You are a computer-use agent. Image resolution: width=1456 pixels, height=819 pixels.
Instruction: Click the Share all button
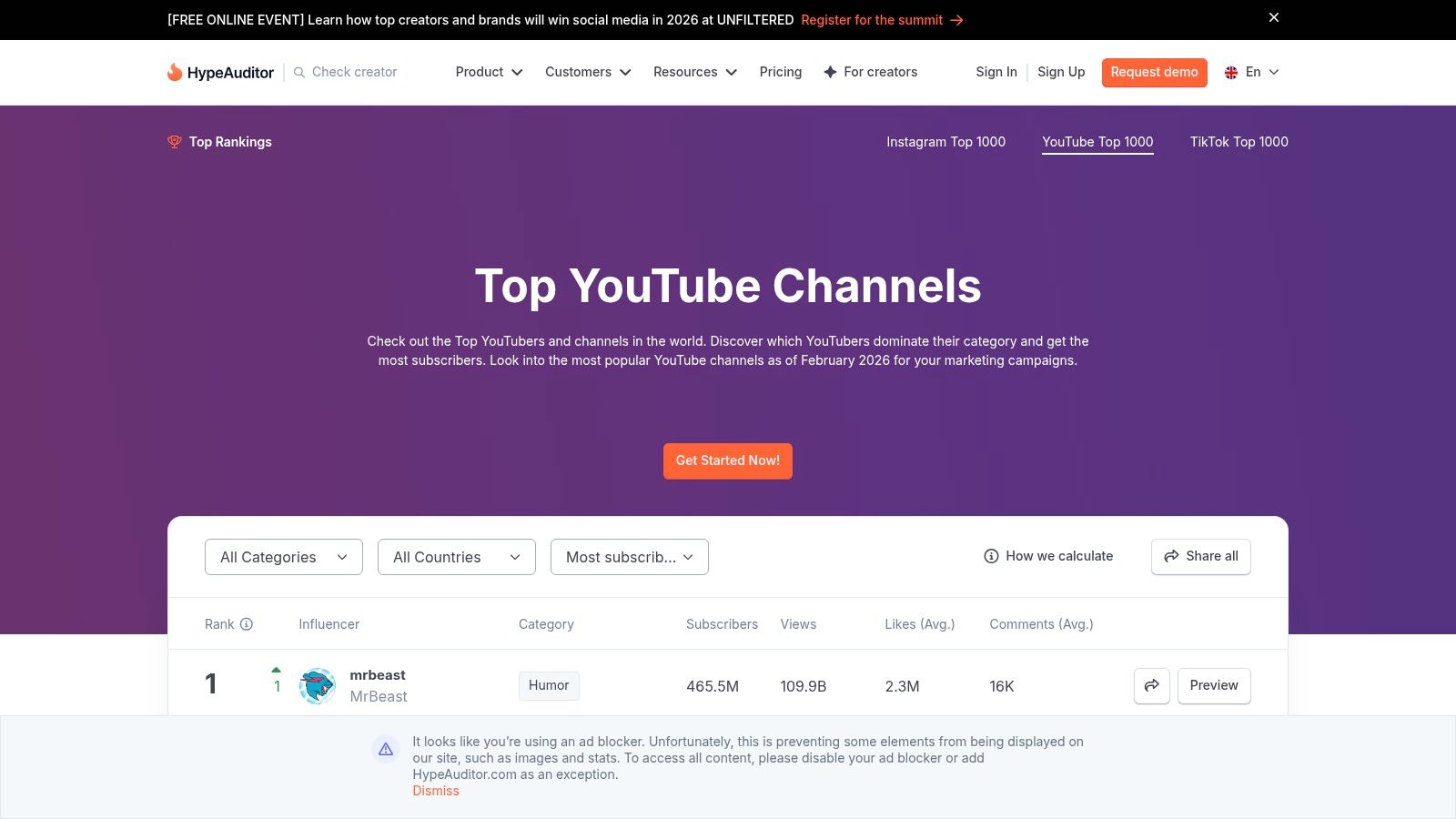[x=1201, y=557]
